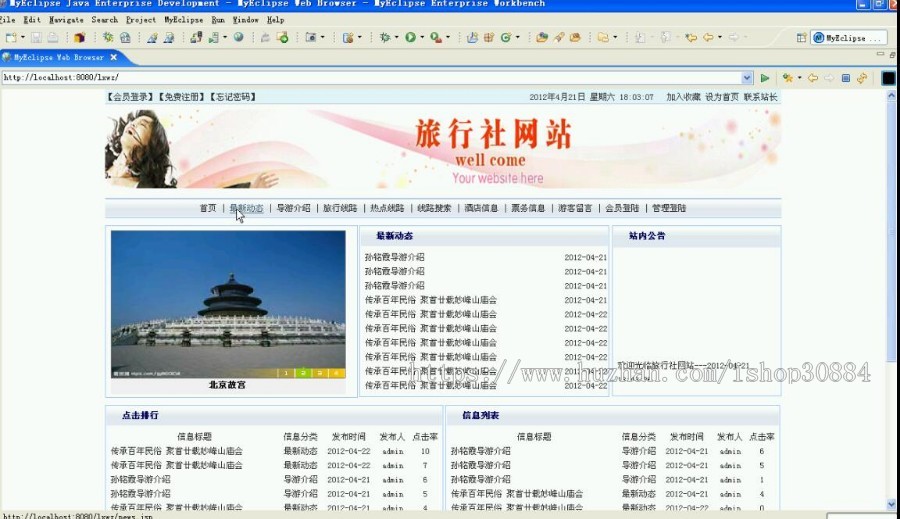Expand the External Tools dropdown arrow

(x=448, y=38)
